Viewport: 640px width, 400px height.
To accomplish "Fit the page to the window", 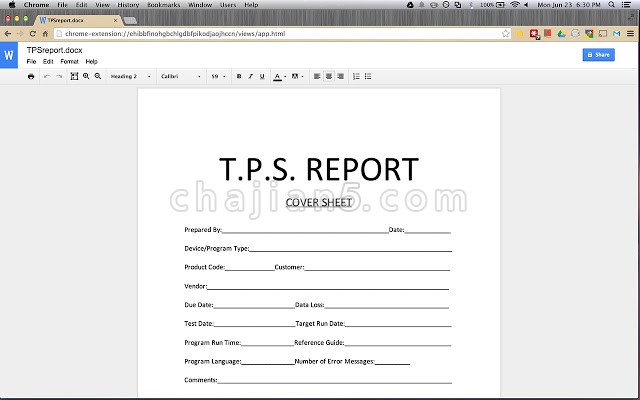I will coord(74,76).
